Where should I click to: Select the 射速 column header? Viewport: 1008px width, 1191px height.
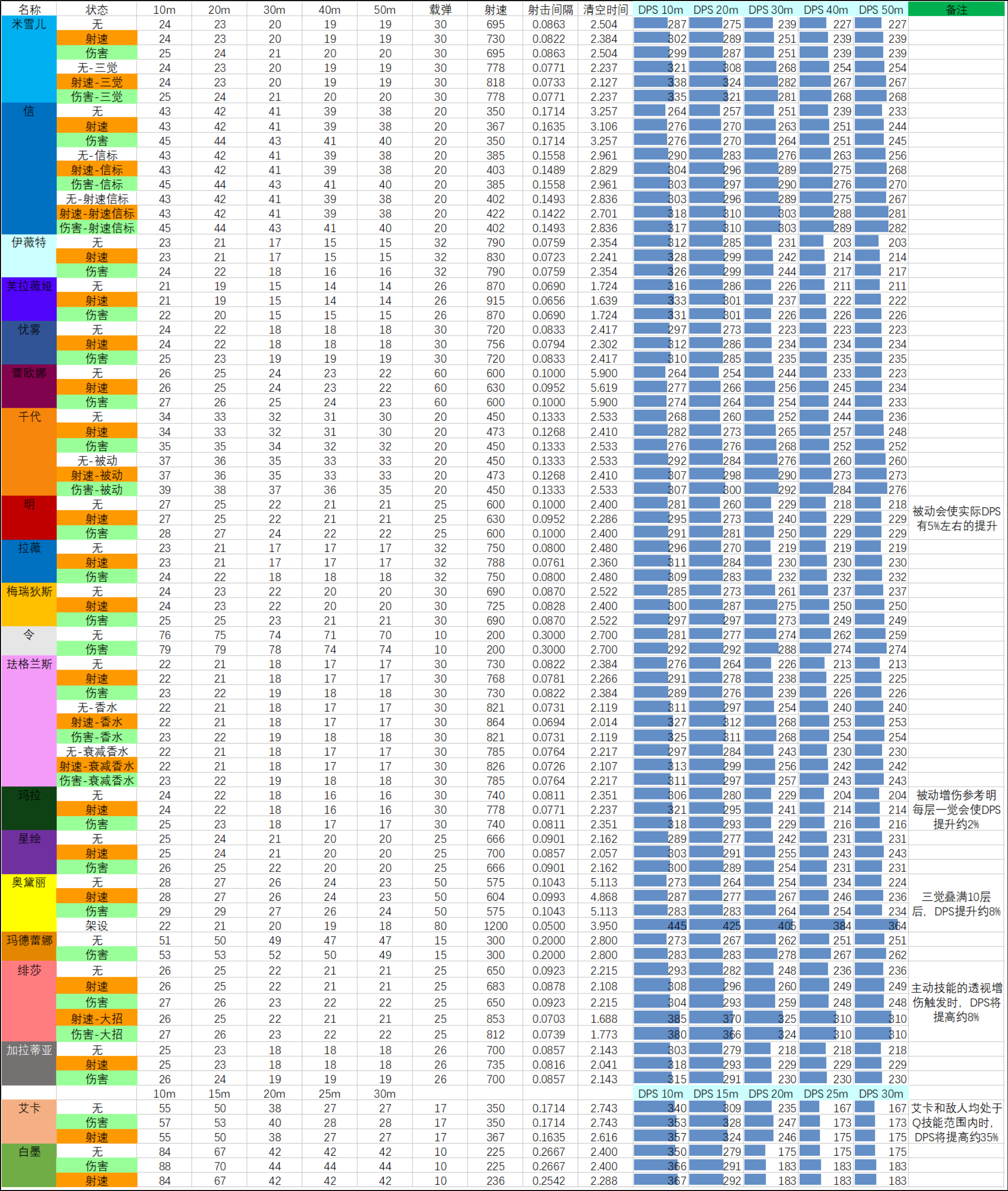coord(495,9)
